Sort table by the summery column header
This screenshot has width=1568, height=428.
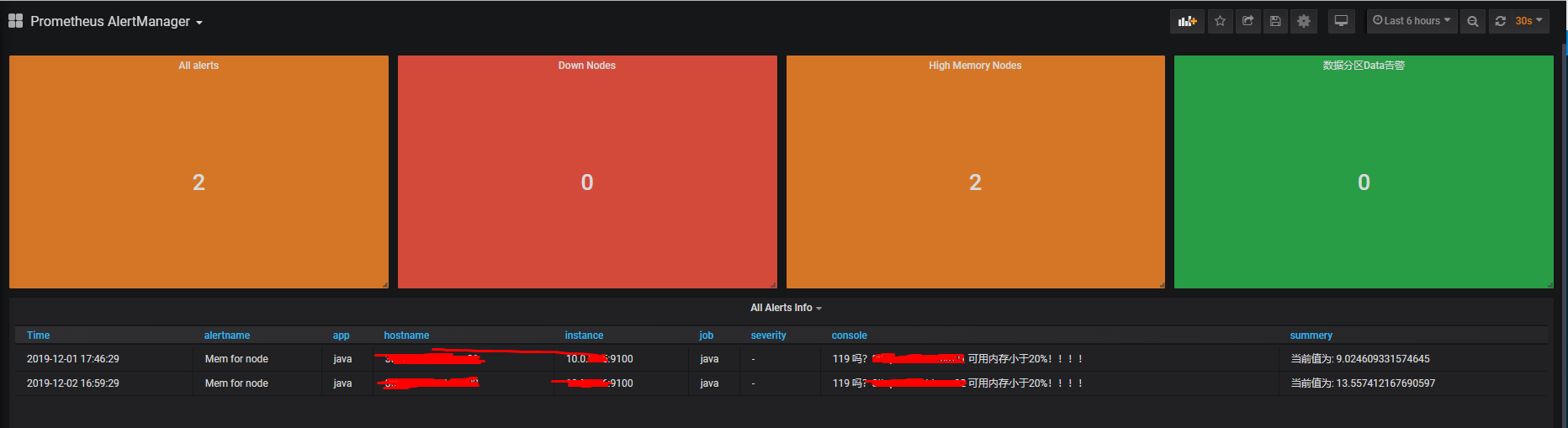pos(1311,336)
